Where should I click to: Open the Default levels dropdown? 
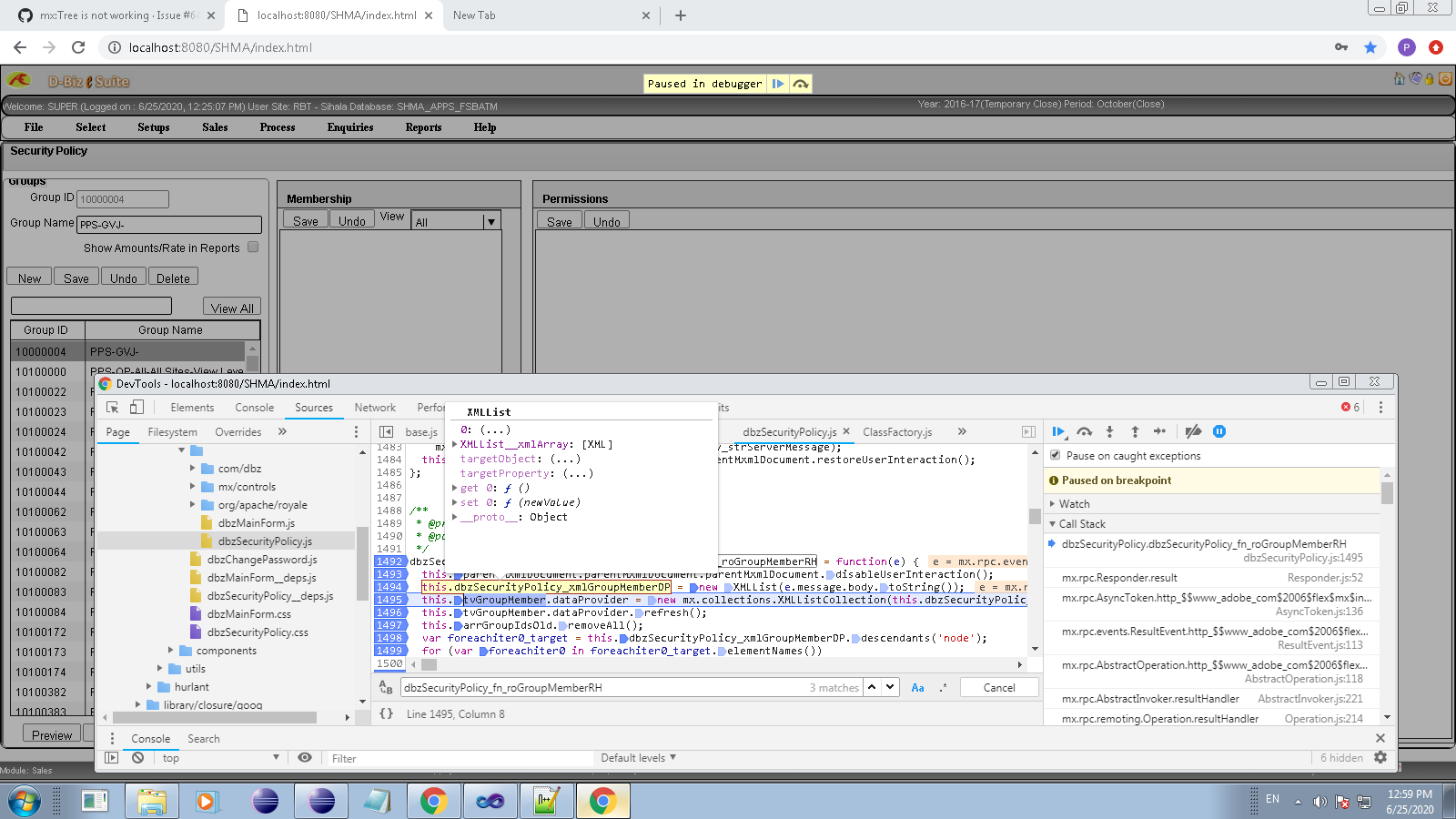[637, 757]
